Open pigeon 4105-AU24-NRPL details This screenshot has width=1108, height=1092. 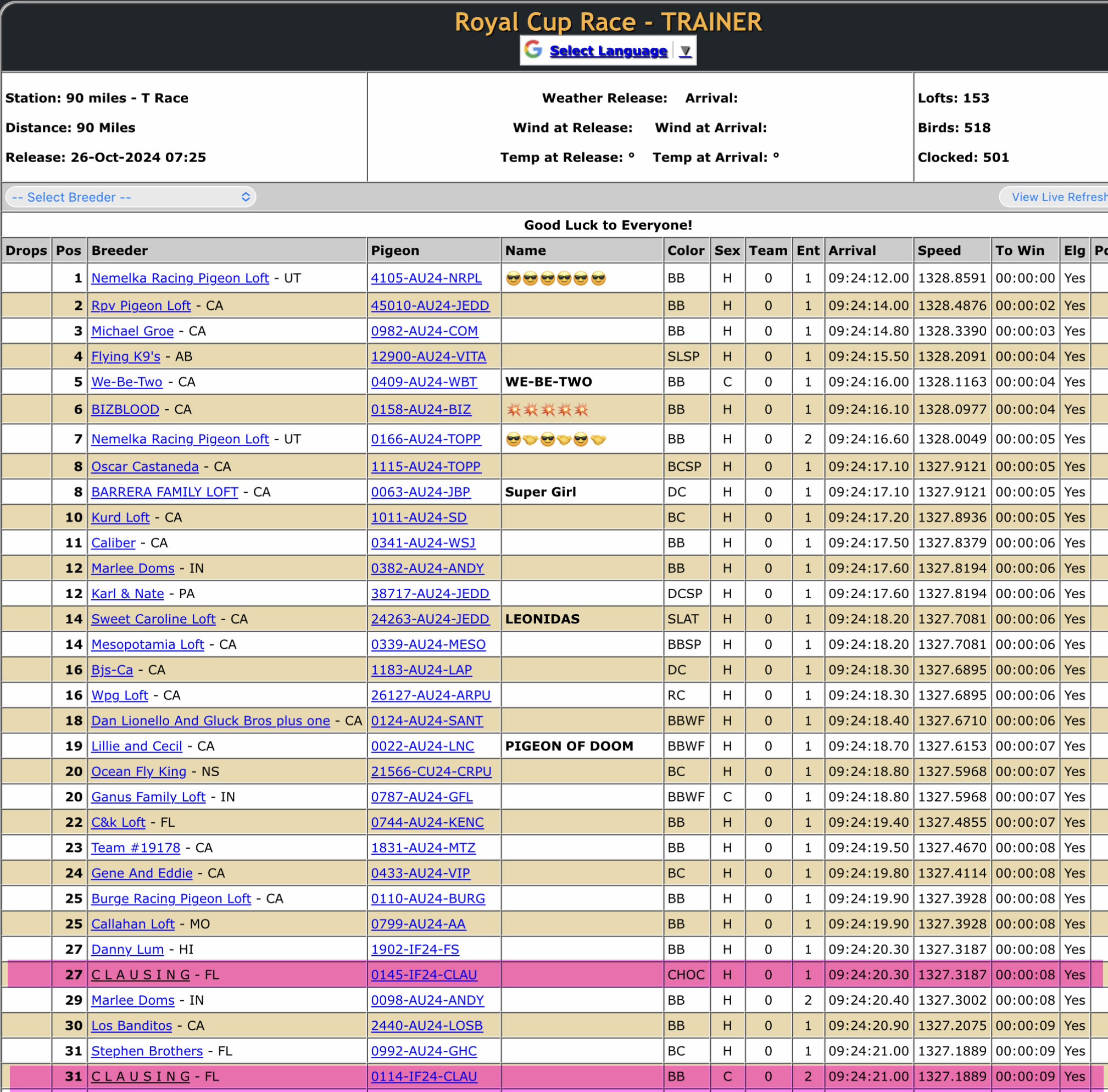pos(426,278)
